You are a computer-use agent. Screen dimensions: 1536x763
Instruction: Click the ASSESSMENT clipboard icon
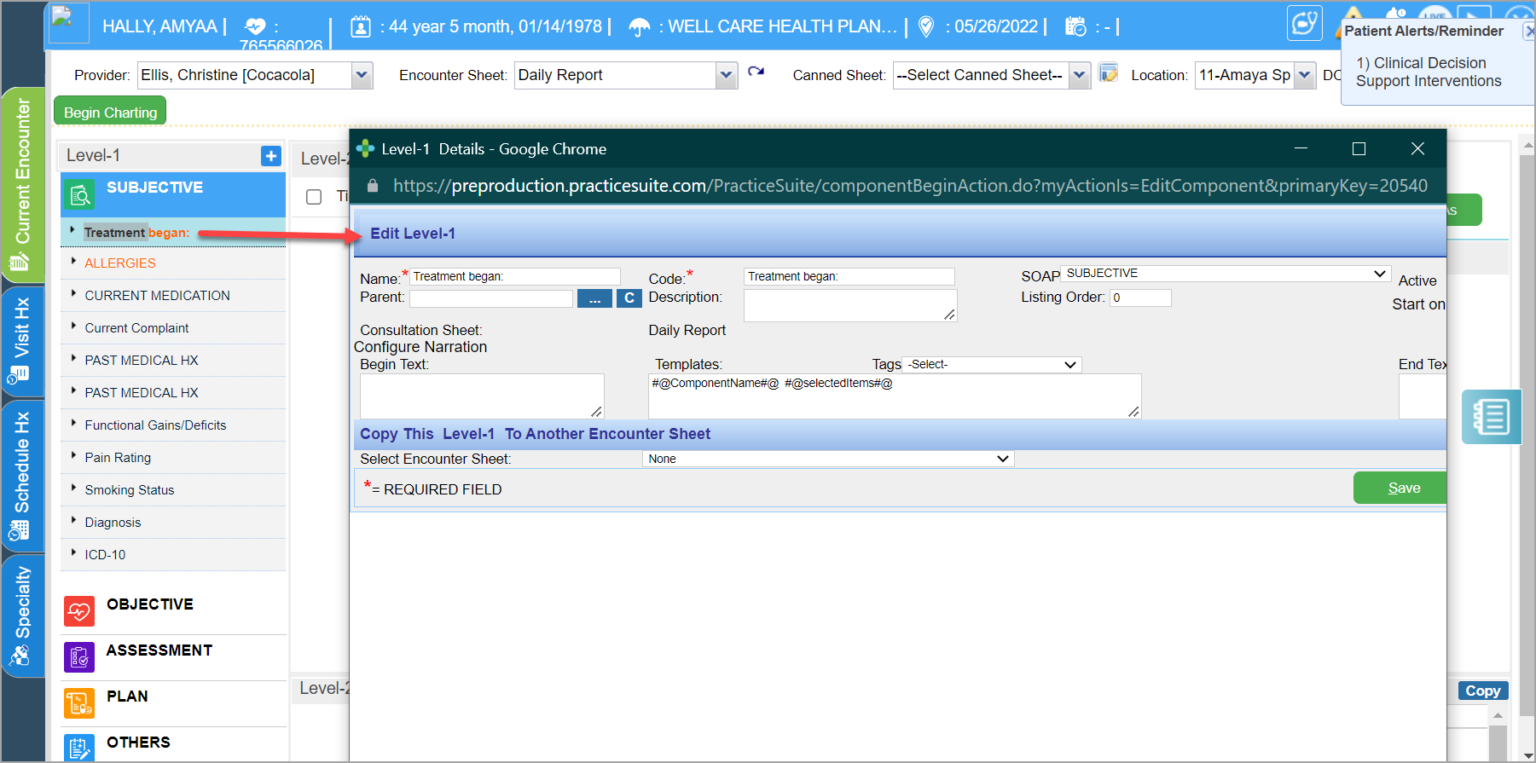(79, 657)
